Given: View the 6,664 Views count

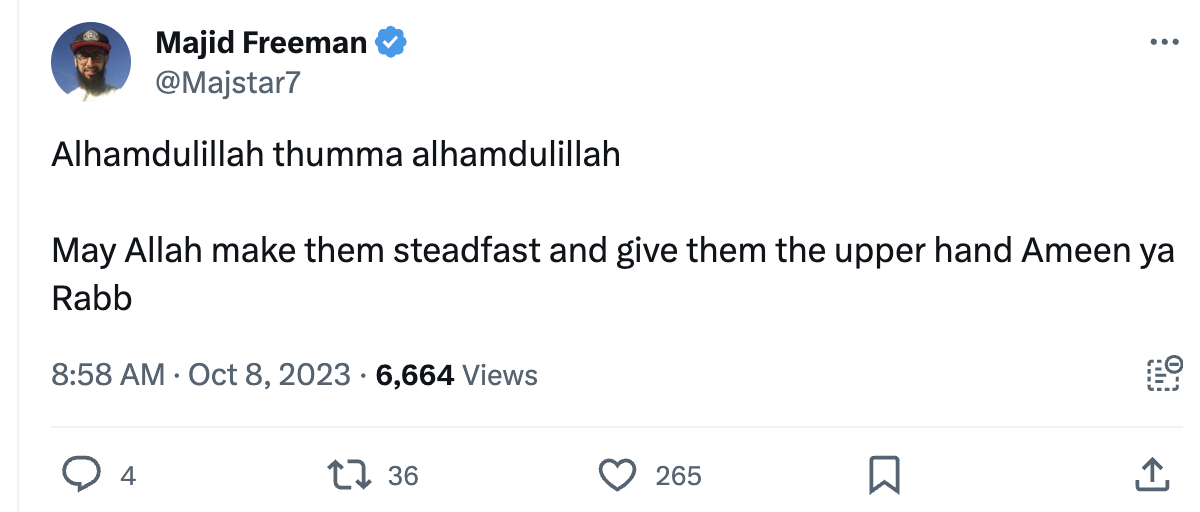Looking at the screenshot, I should (456, 375).
